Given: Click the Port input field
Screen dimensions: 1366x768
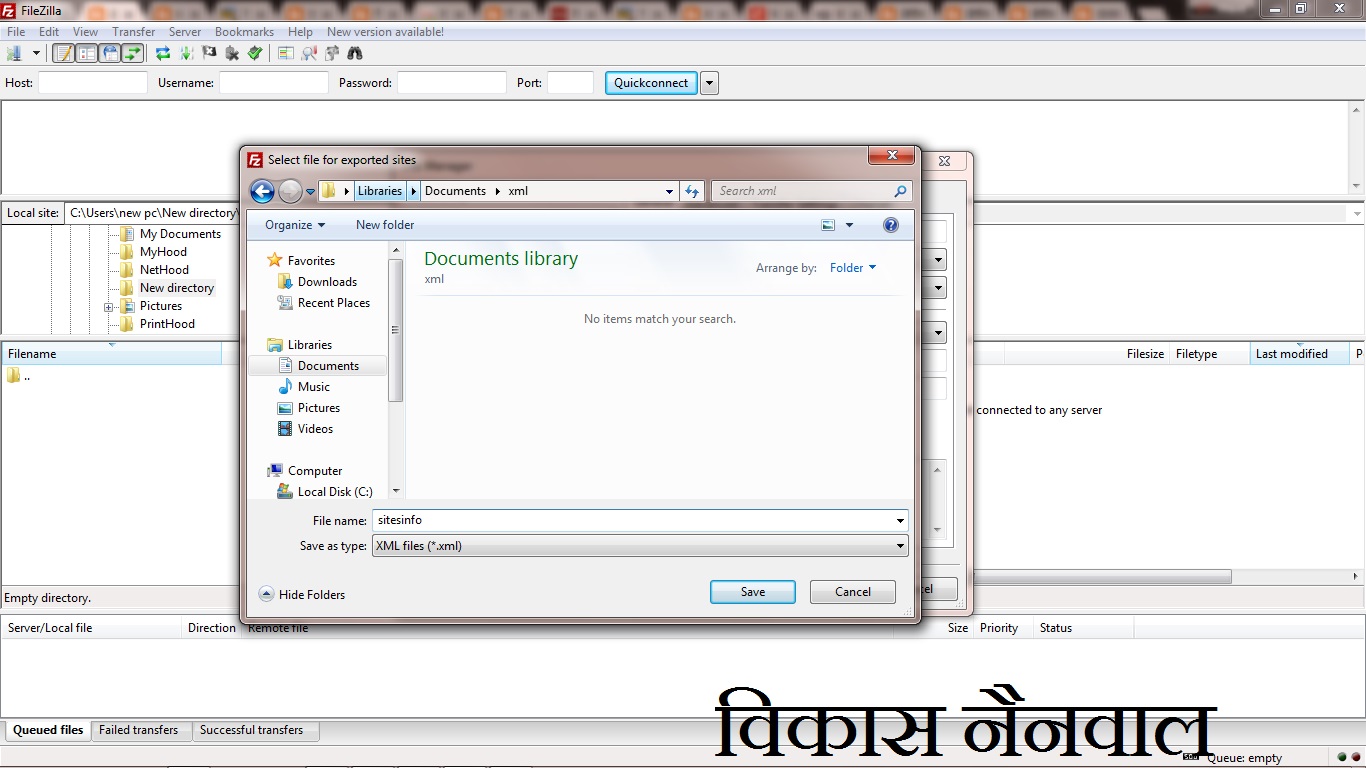Looking at the screenshot, I should pos(571,83).
